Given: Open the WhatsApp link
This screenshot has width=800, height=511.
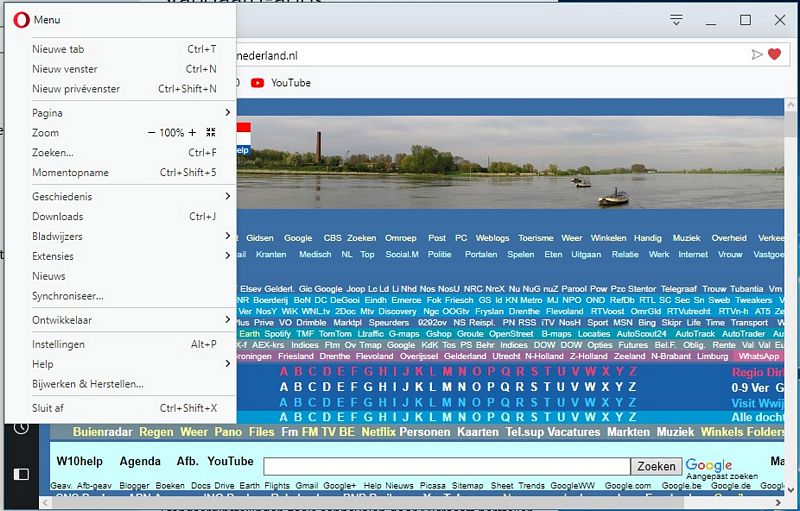Looking at the screenshot, I should (759, 356).
